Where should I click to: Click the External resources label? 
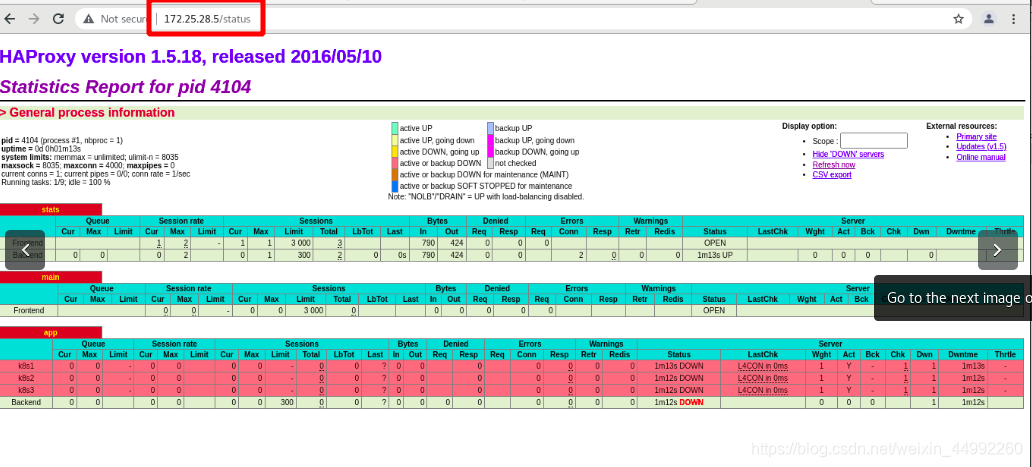point(962,126)
